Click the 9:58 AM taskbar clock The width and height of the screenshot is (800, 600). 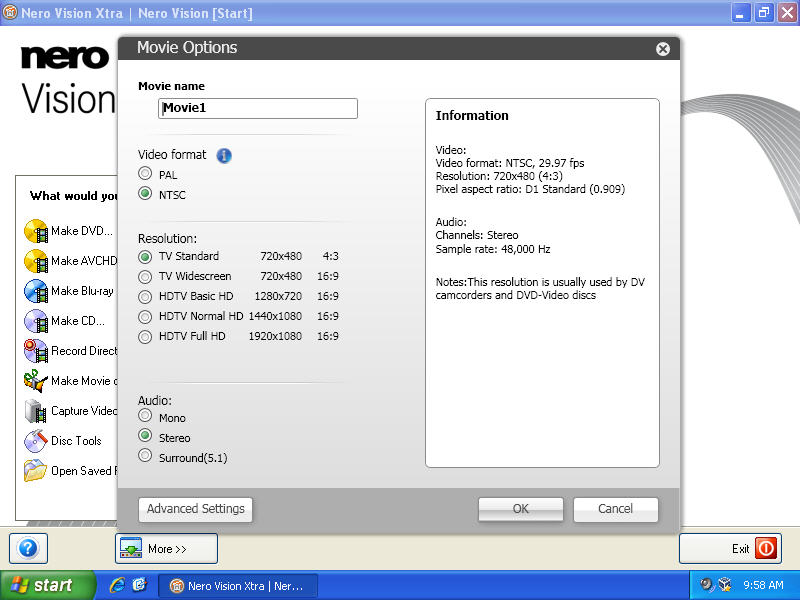coord(763,585)
